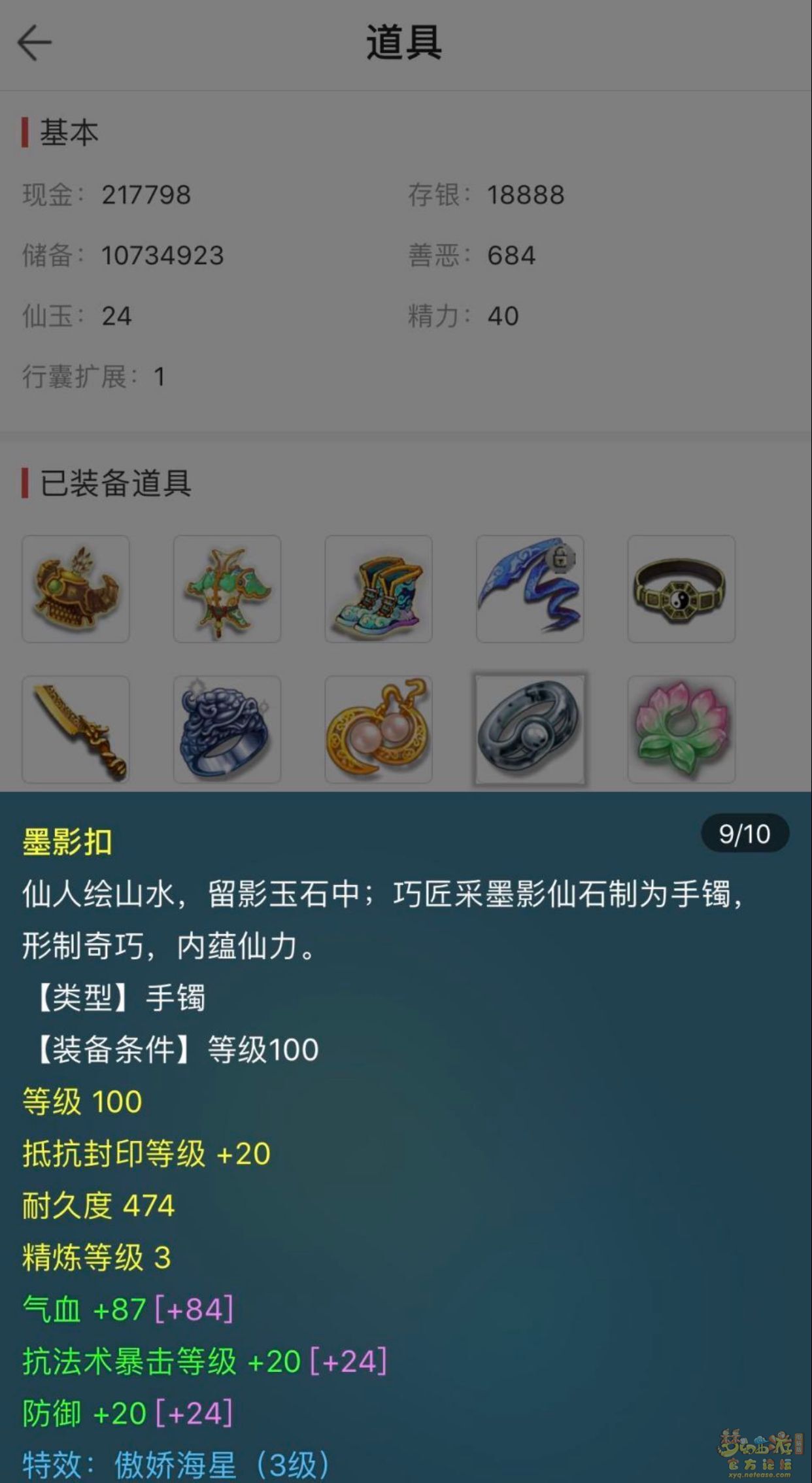Image resolution: width=812 pixels, height=1483 pixels.
Task: Tap the 已装备道具 section header
Action: 116,483
